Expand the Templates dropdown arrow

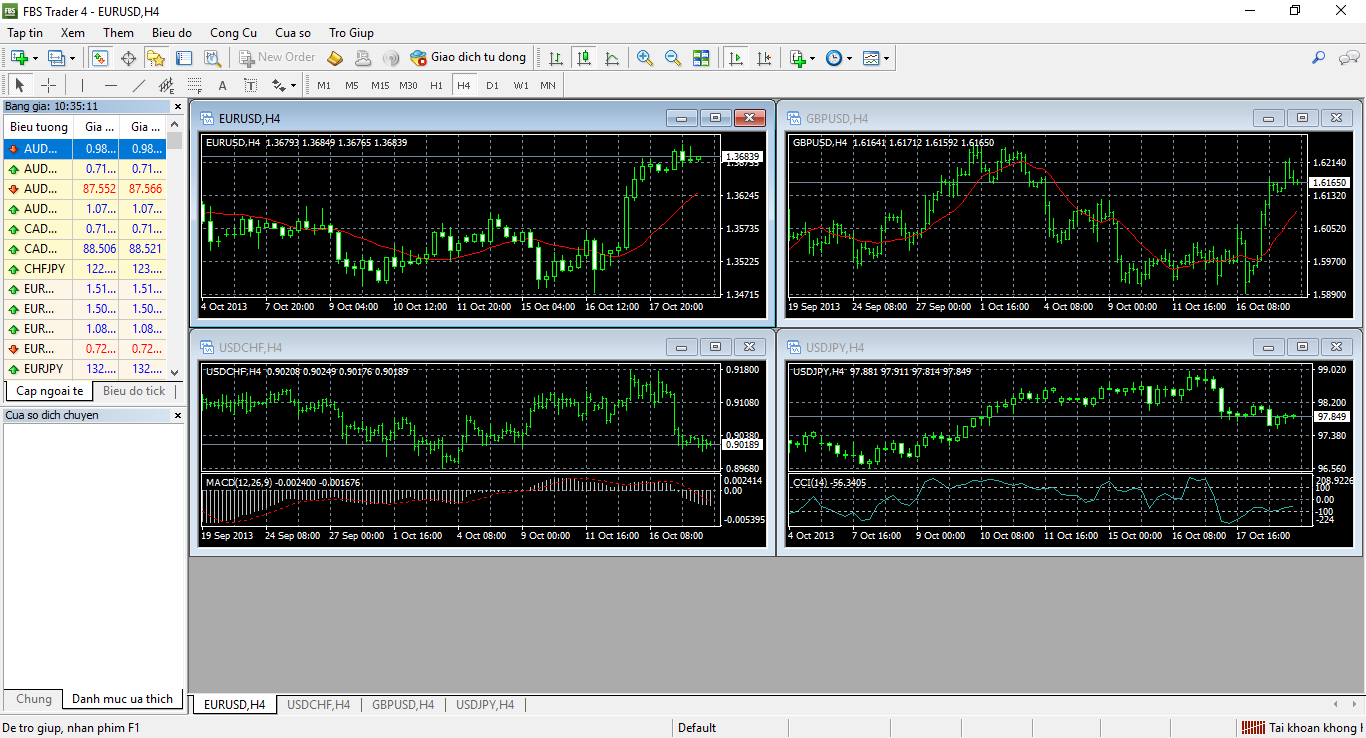[x=886, y=58]
